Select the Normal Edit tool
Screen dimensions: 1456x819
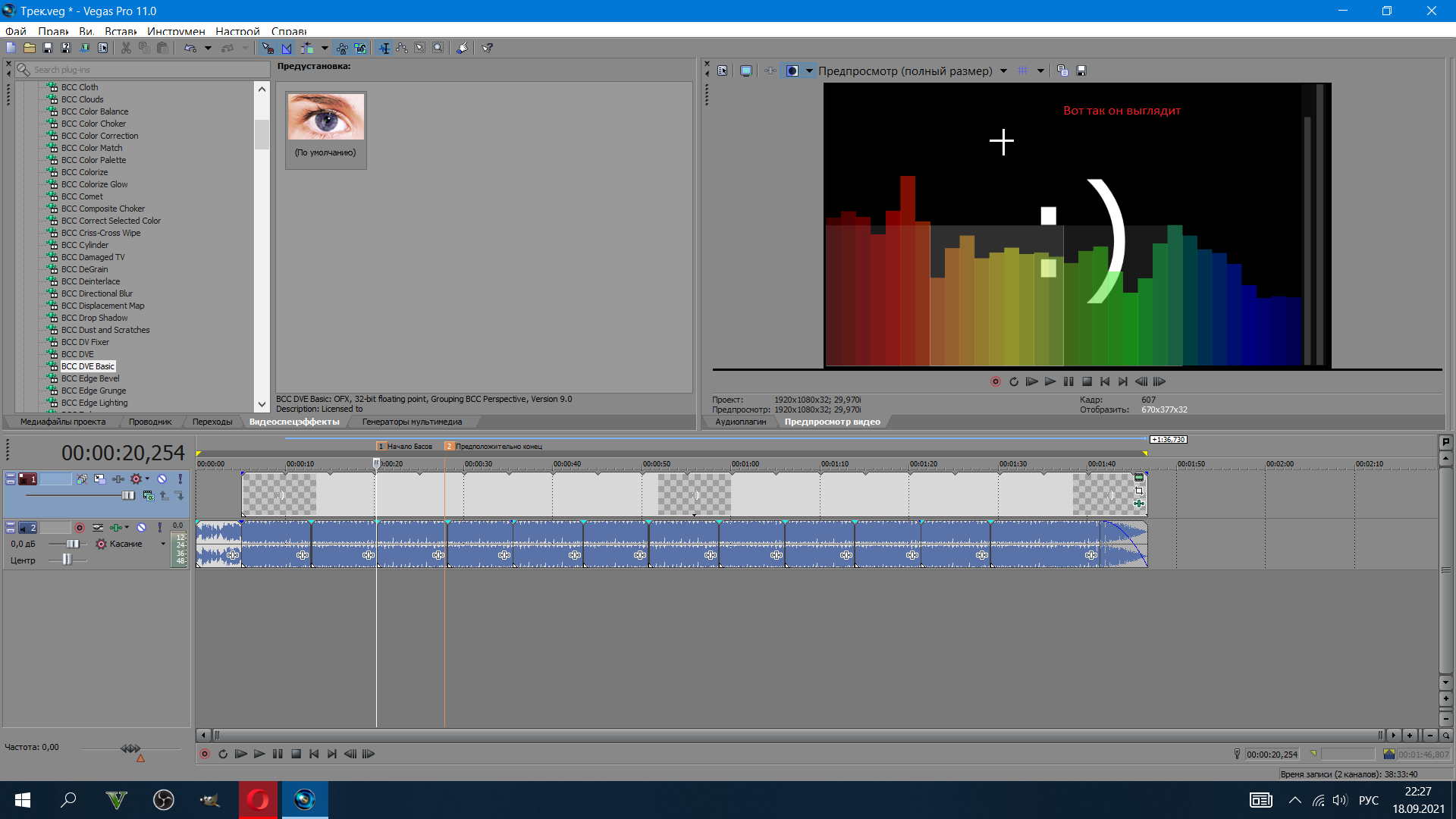click(384, 48)
